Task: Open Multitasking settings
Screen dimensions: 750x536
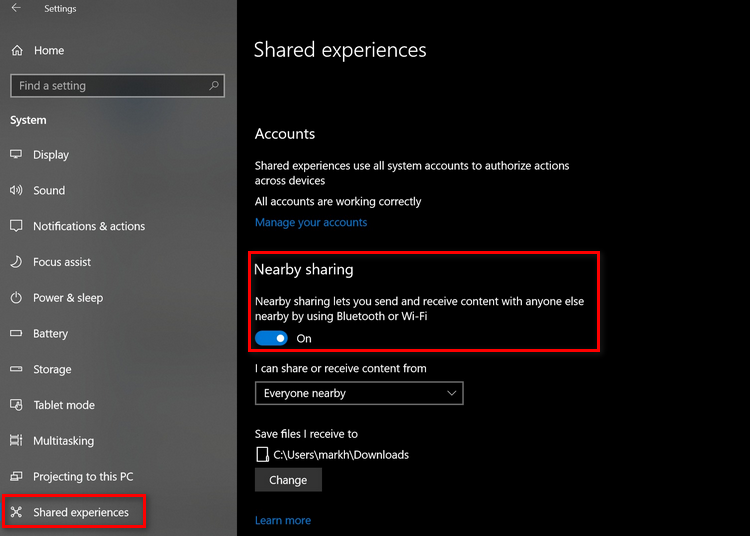Action: click(x=64, y=441)
